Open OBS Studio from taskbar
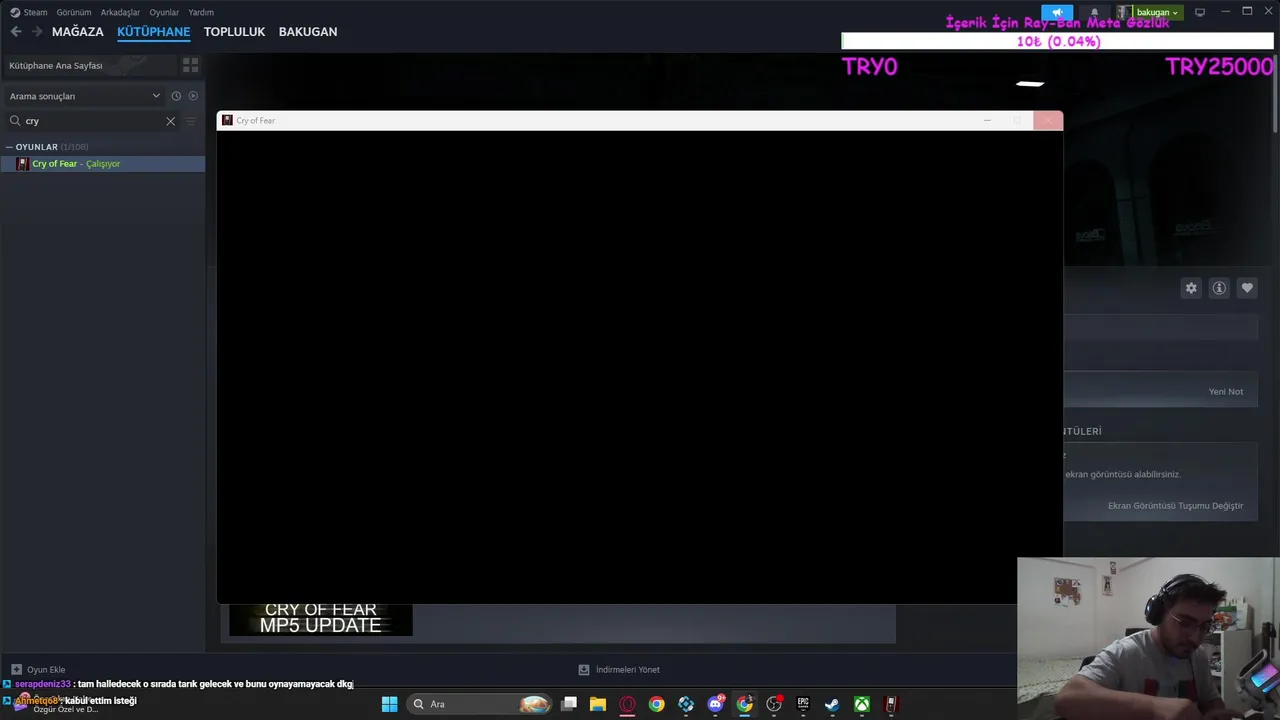1280x720 pixels. (x=774, y=704)
